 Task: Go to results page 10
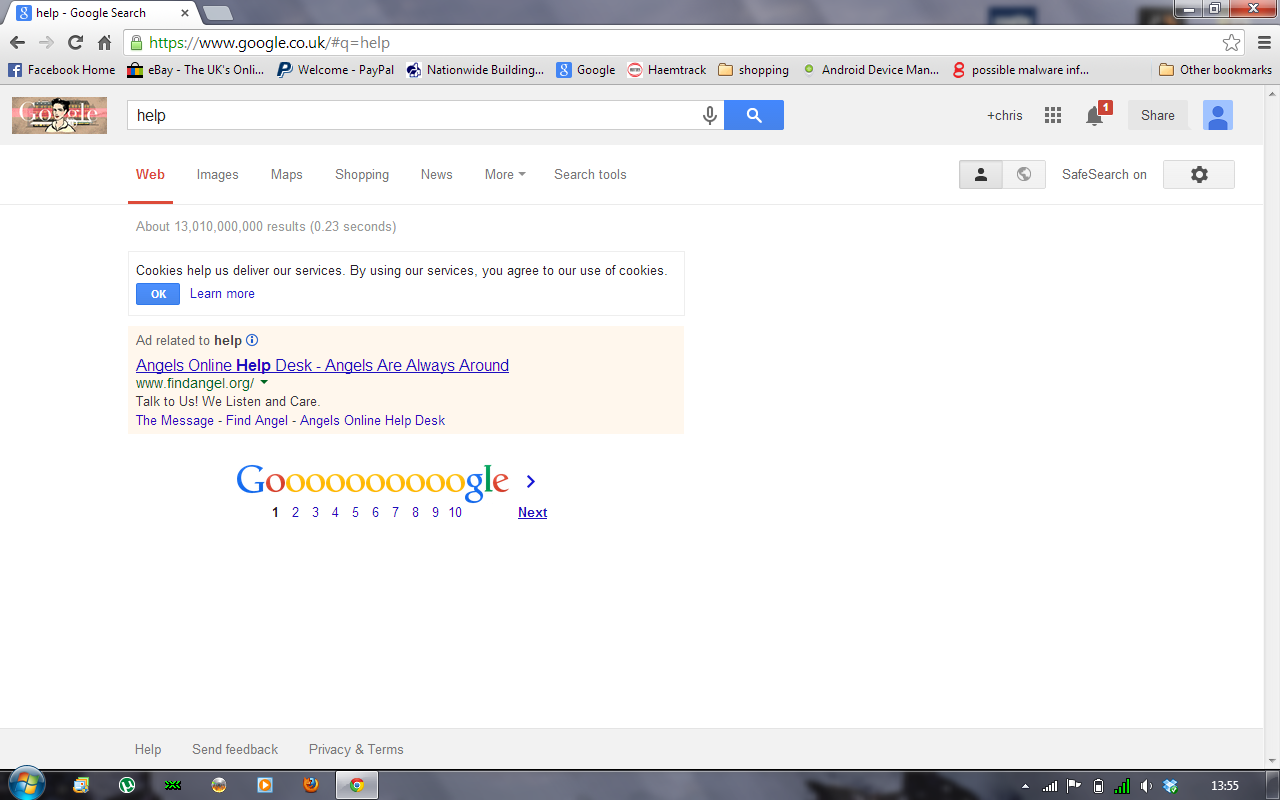[455, 513]
